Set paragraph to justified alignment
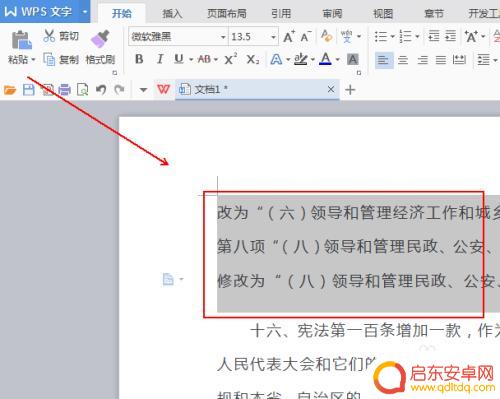The width and height of the screenshot is (500, 399). click(x=441, y=60)
